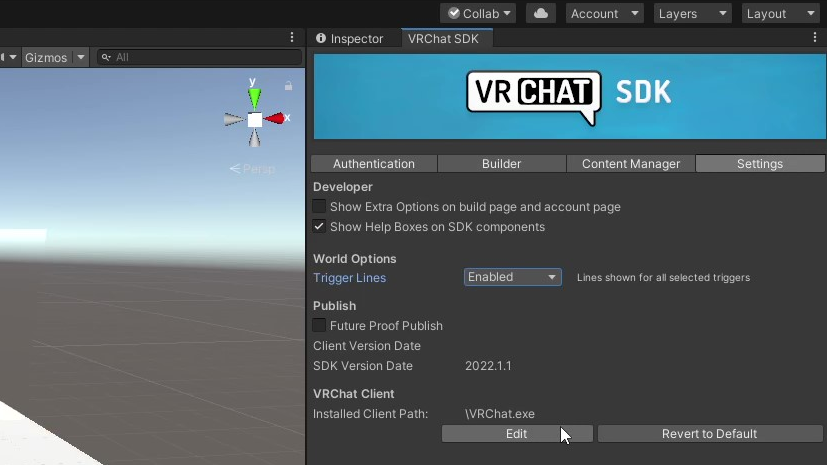
Task: Click the scene search field
Action: coord(199,57)
